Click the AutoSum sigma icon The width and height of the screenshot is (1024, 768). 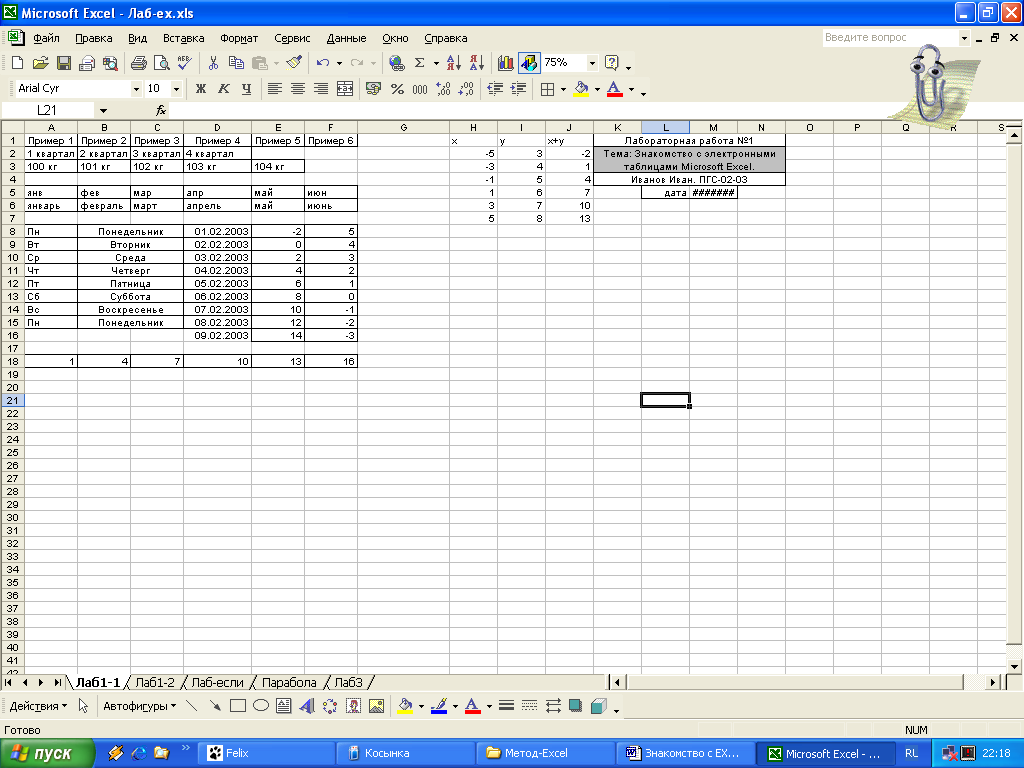click(x=419, y=63)
